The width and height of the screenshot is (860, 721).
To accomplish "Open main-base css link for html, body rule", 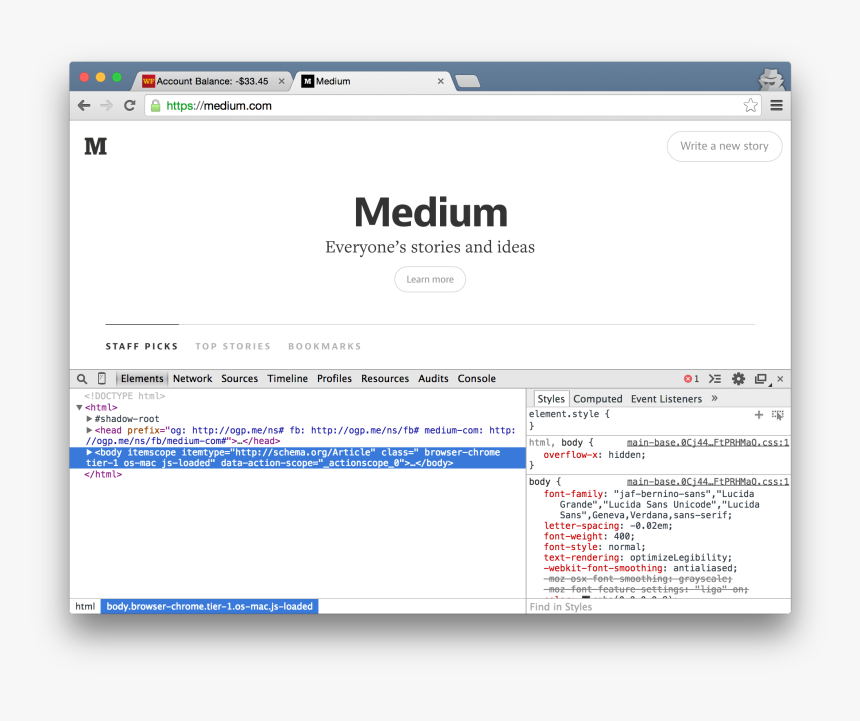I will tap(708, 442).
